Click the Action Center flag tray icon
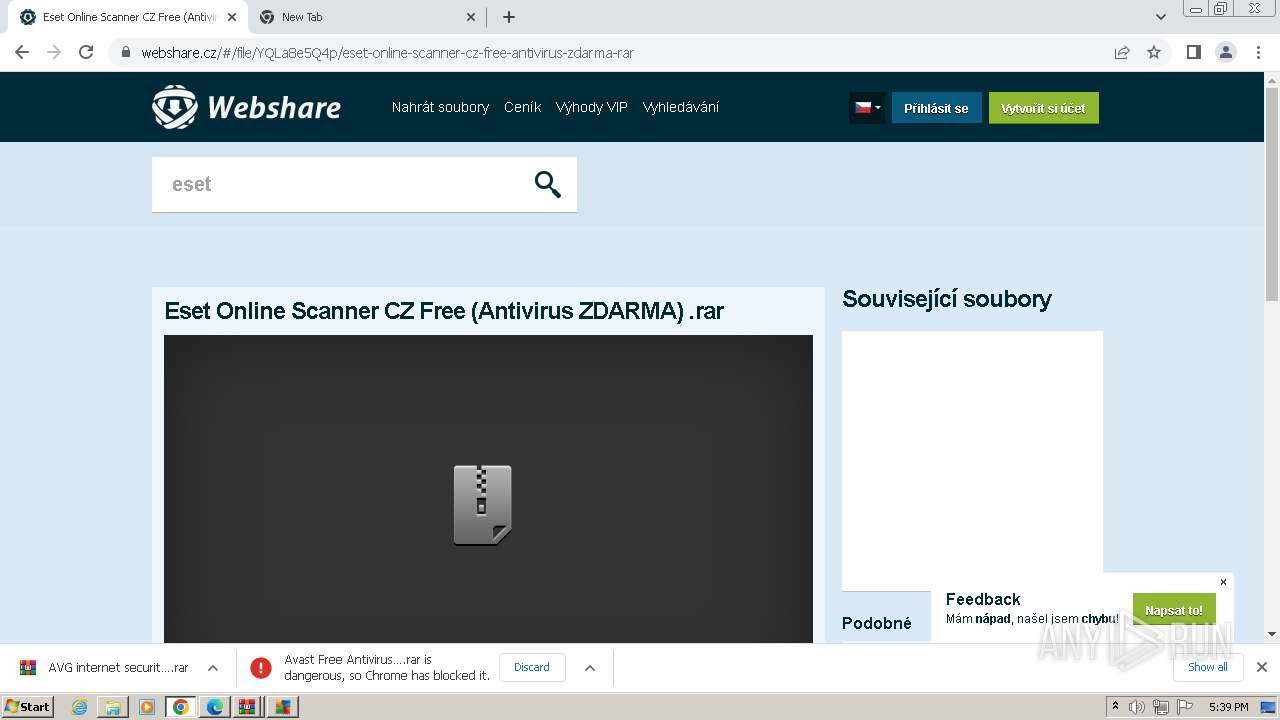The image size is (1280, 720). [x=1185, y=707]
